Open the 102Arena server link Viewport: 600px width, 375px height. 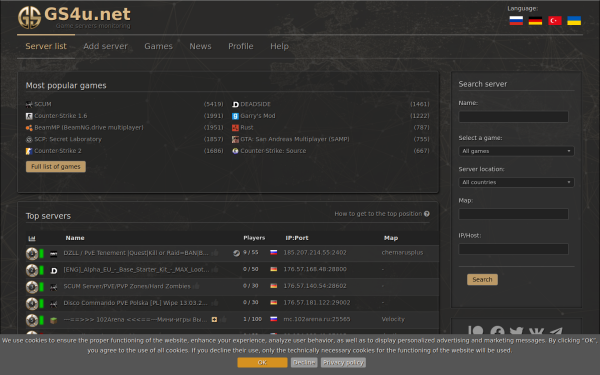tap(135, 320)
